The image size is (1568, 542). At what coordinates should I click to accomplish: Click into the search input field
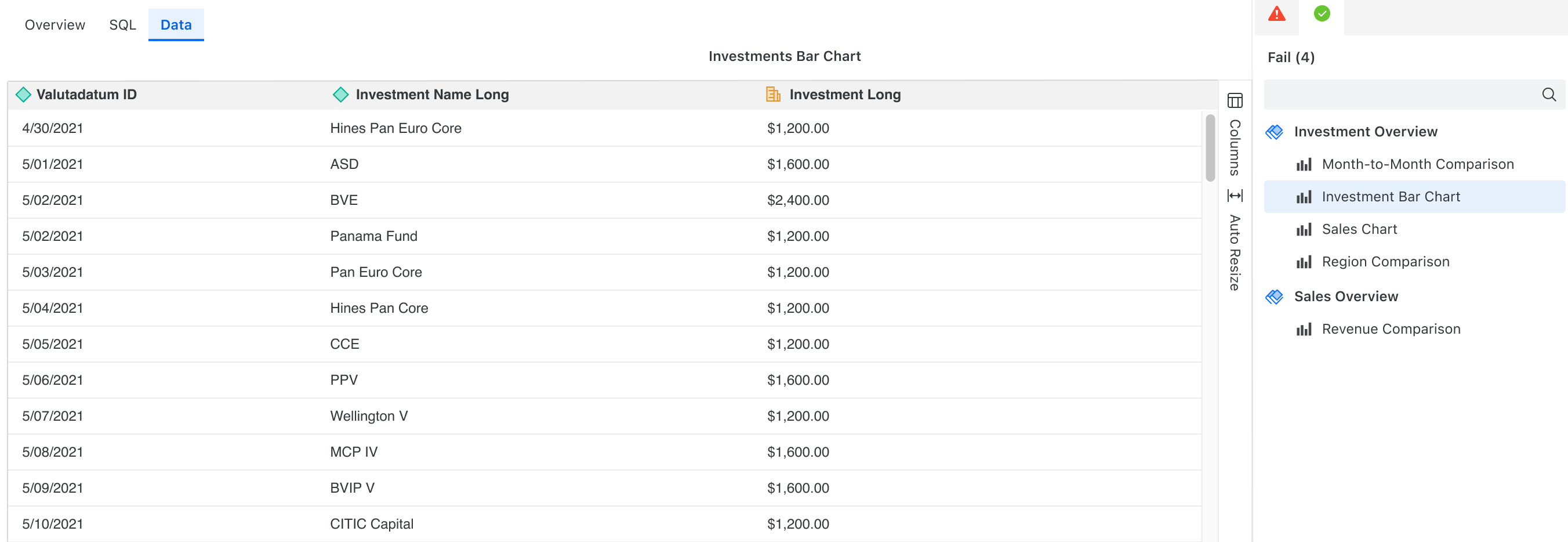(1400, 95)
